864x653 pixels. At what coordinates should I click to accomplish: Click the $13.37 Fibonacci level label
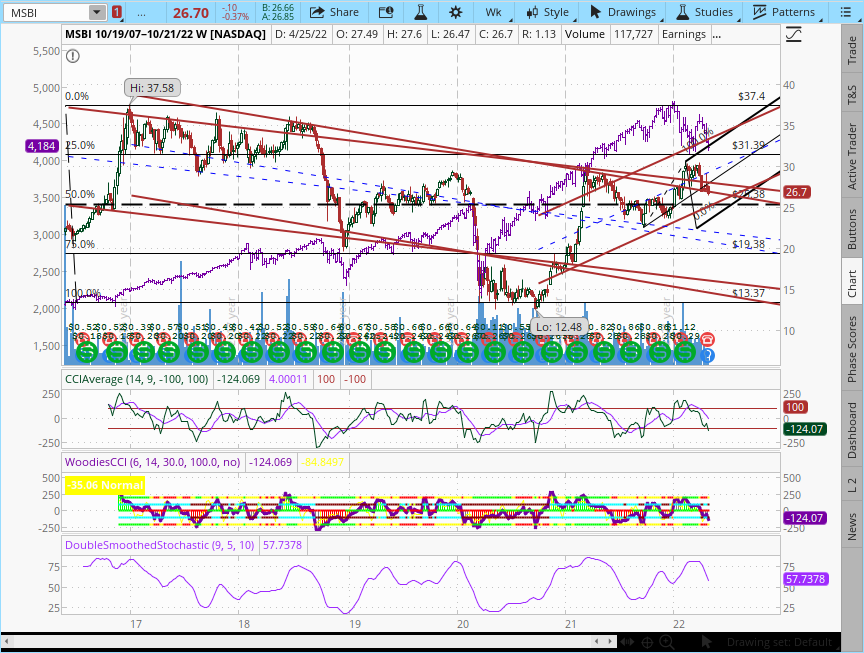coord(749,293)
